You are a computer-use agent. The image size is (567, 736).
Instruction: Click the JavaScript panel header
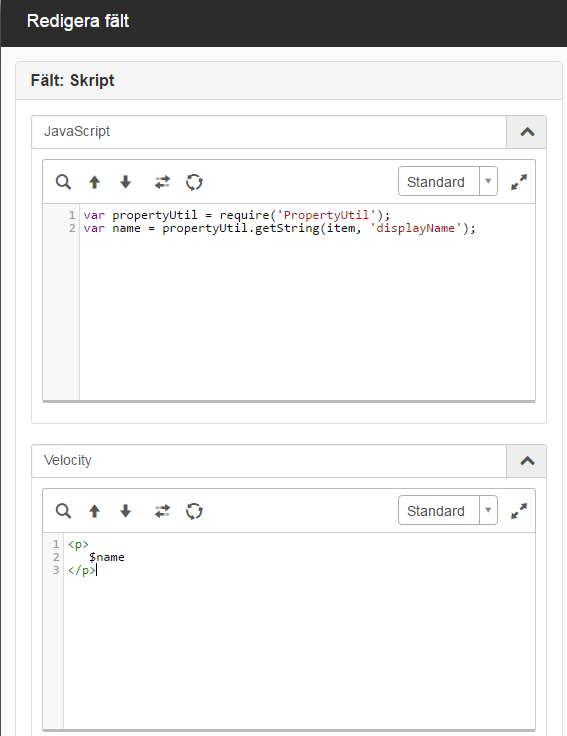269,132
